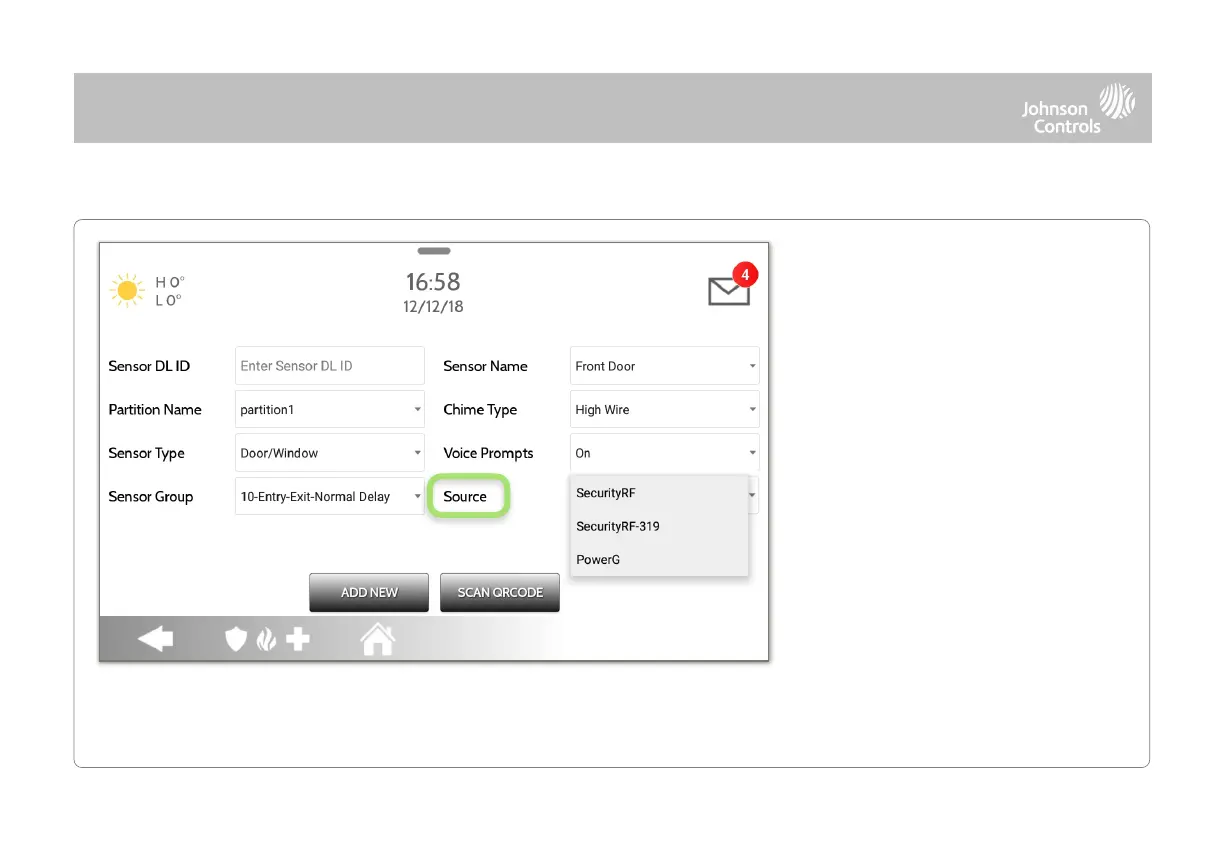Tap the fire flame emergency icon
Screen dimensions: 1224x864
click(266, 639)
